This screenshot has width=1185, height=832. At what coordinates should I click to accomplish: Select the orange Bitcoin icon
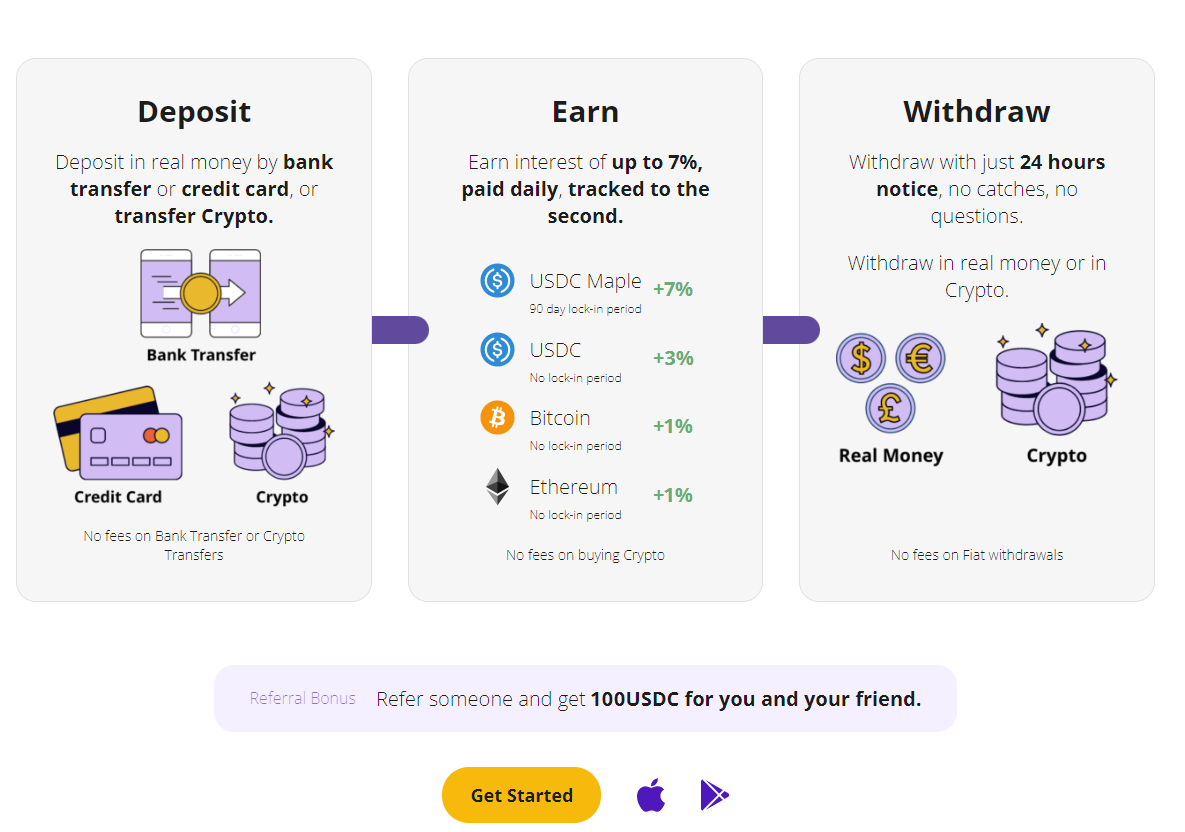click(497, 417)
